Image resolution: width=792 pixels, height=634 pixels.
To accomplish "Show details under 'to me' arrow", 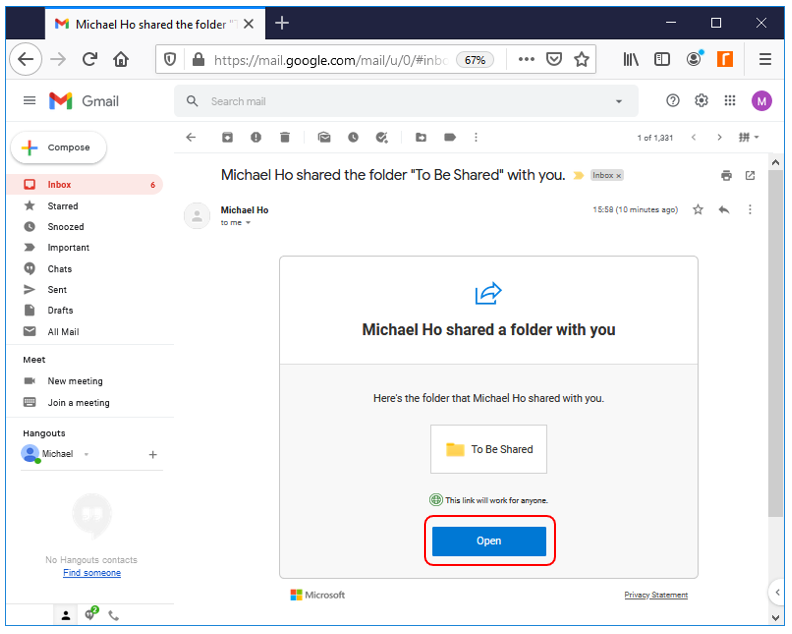I will (248, 223).
